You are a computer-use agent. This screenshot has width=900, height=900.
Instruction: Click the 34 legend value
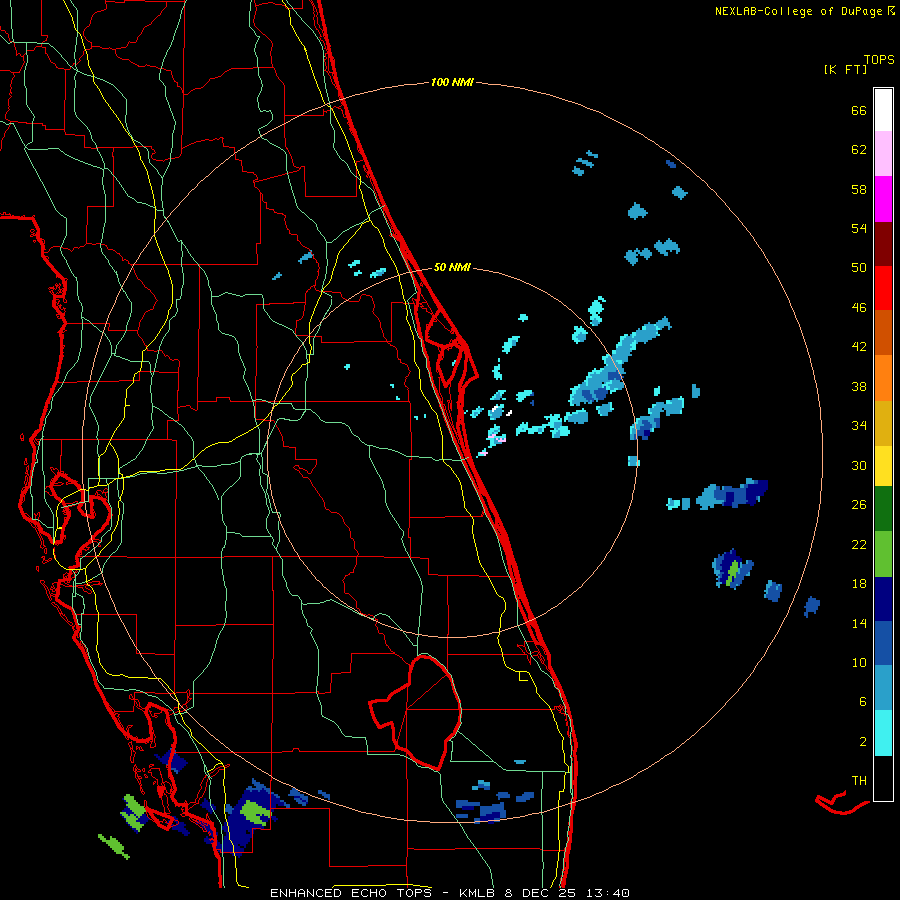click(x=859, y=426)
